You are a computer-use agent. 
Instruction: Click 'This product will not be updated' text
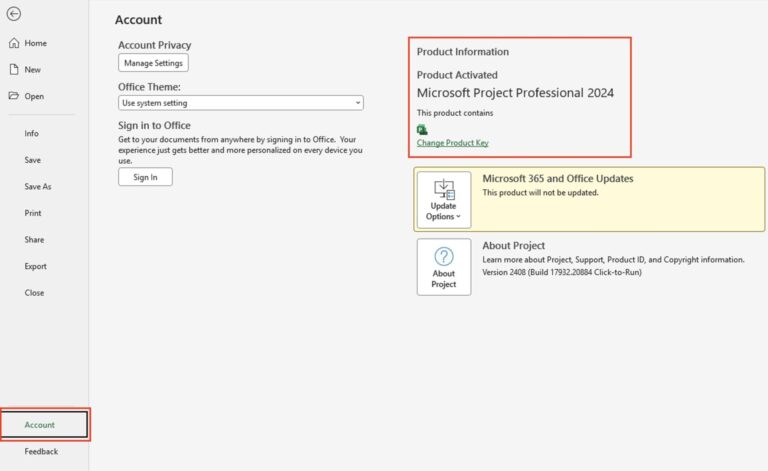click(x=540, y=192)
